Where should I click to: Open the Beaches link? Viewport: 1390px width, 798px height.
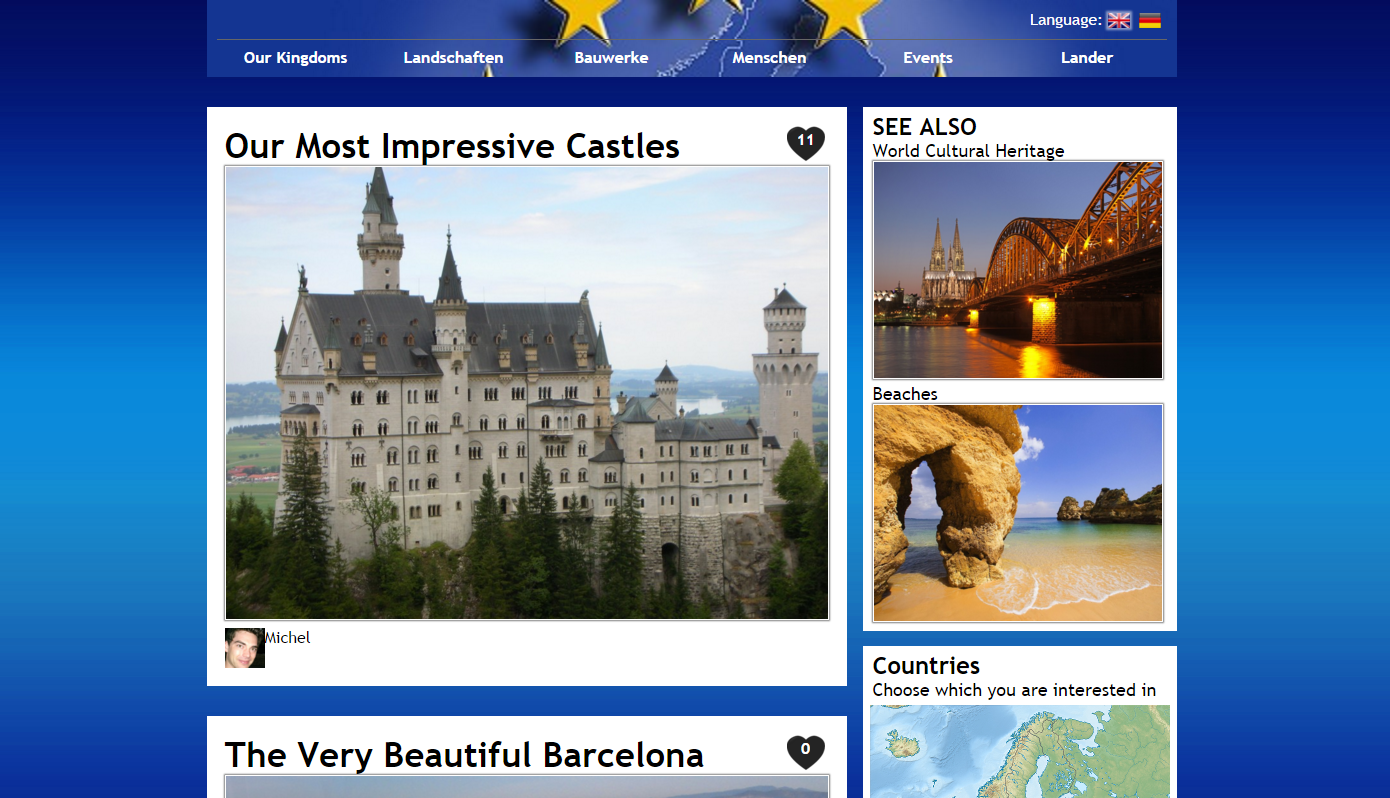[x=905, y=394]
